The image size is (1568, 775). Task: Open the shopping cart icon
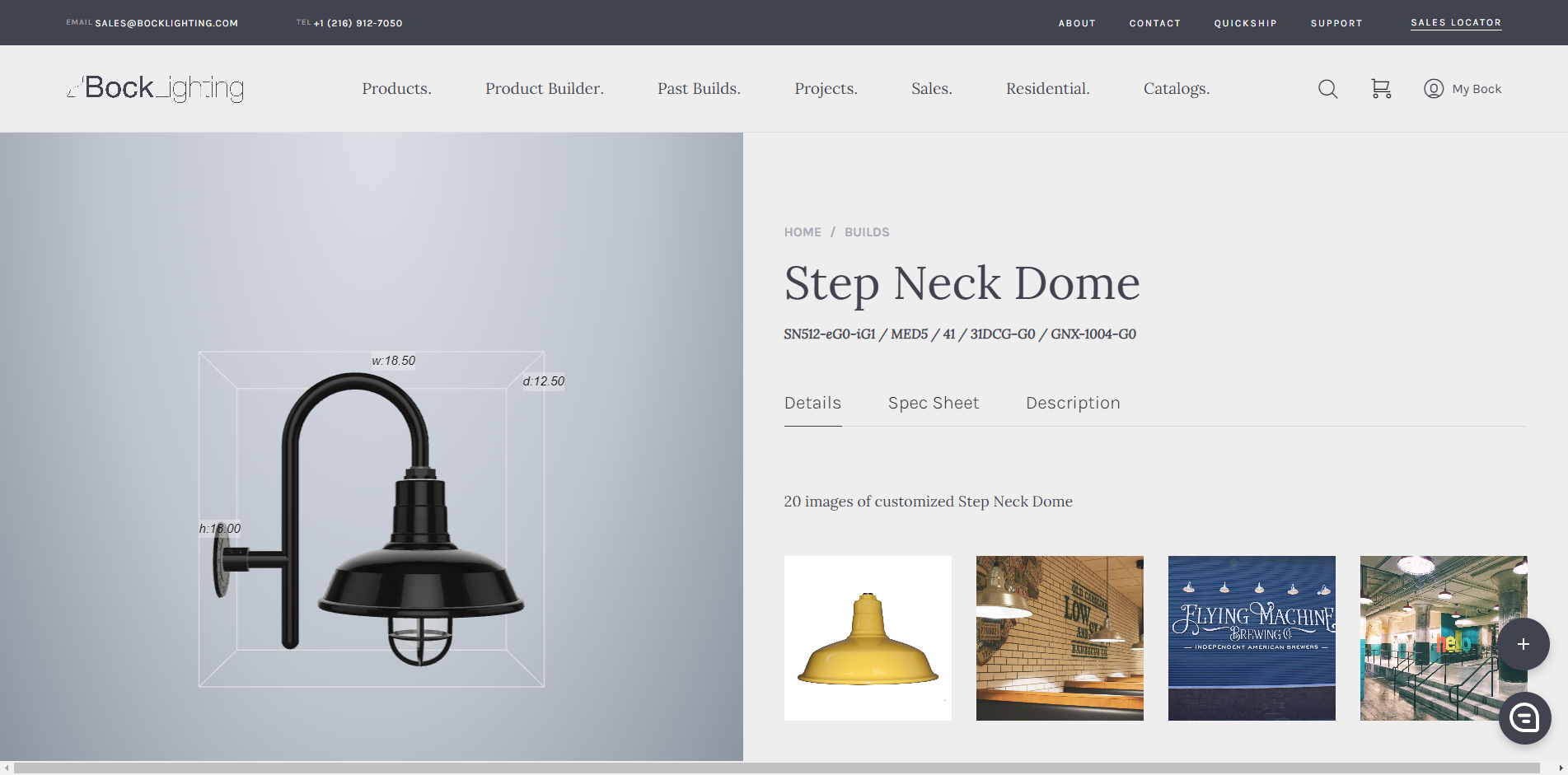click(x=1381, y=89)
